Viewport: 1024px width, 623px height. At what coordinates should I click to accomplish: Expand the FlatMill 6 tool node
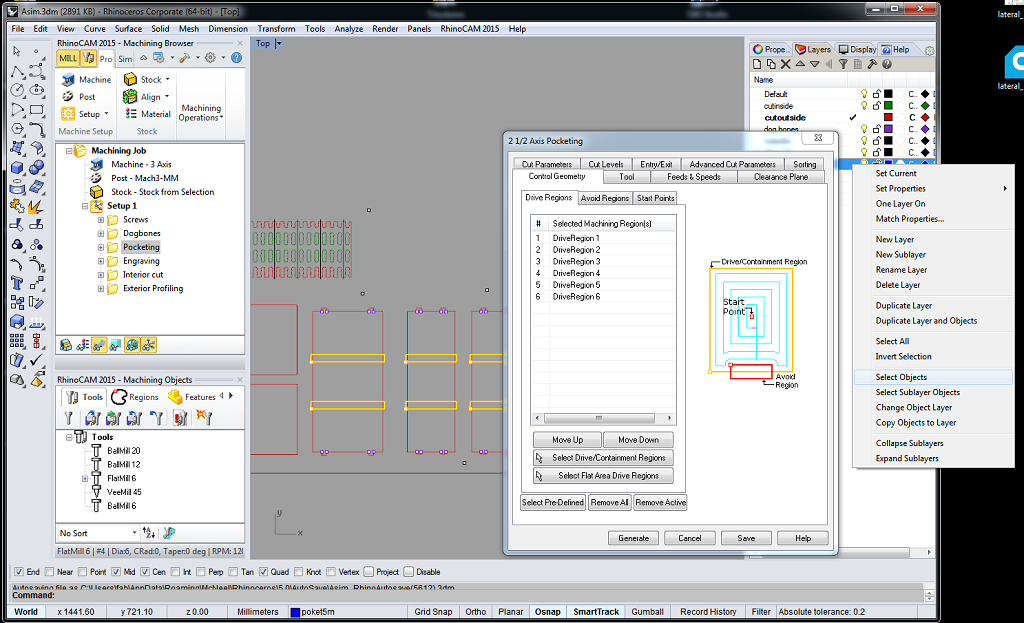click(85, 479)
